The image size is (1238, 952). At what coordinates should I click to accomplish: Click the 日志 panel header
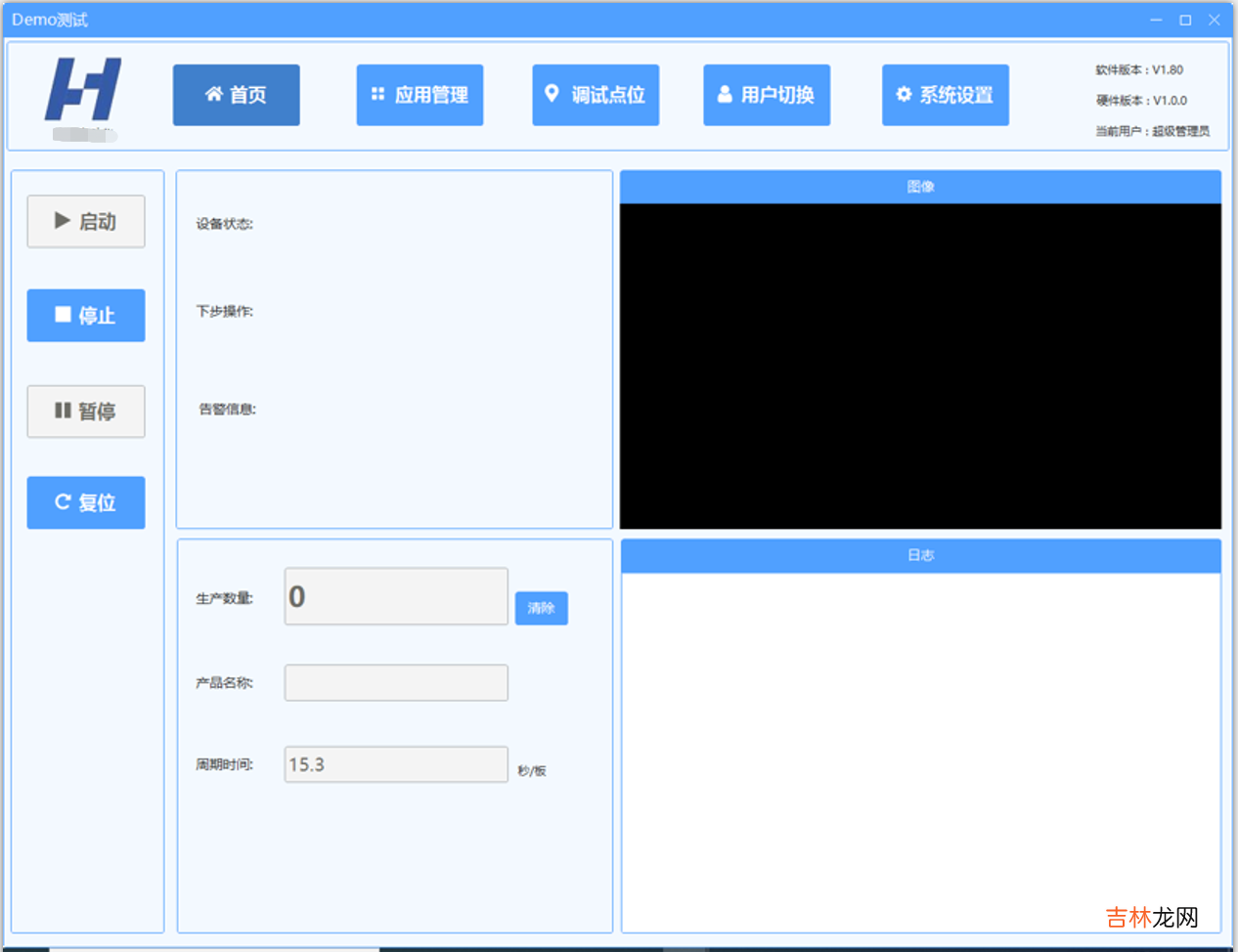click(920, 555)
